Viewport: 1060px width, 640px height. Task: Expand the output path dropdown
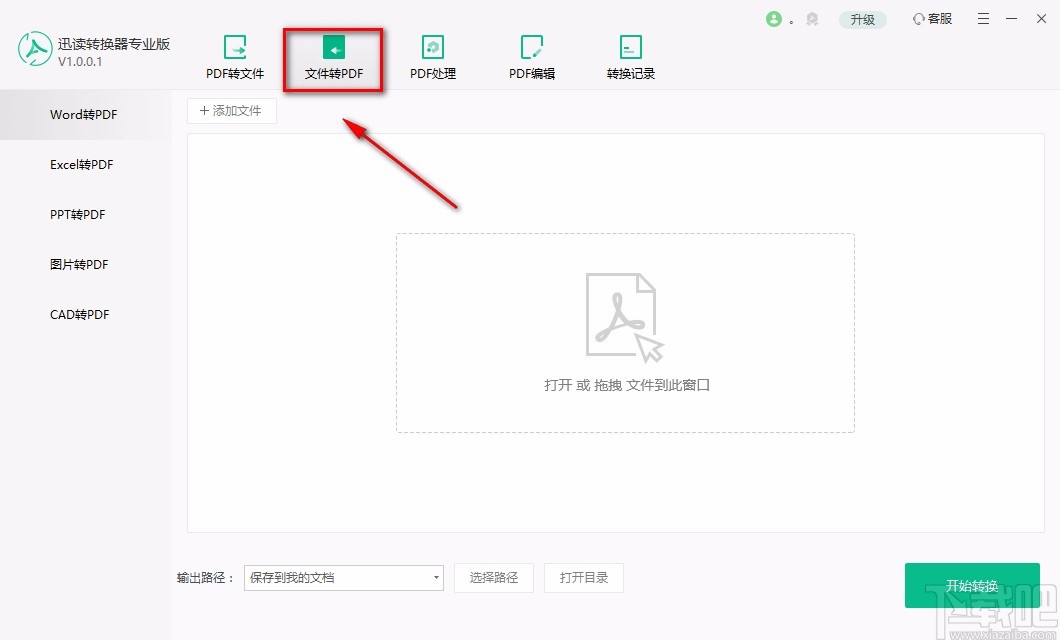[435, 578]
